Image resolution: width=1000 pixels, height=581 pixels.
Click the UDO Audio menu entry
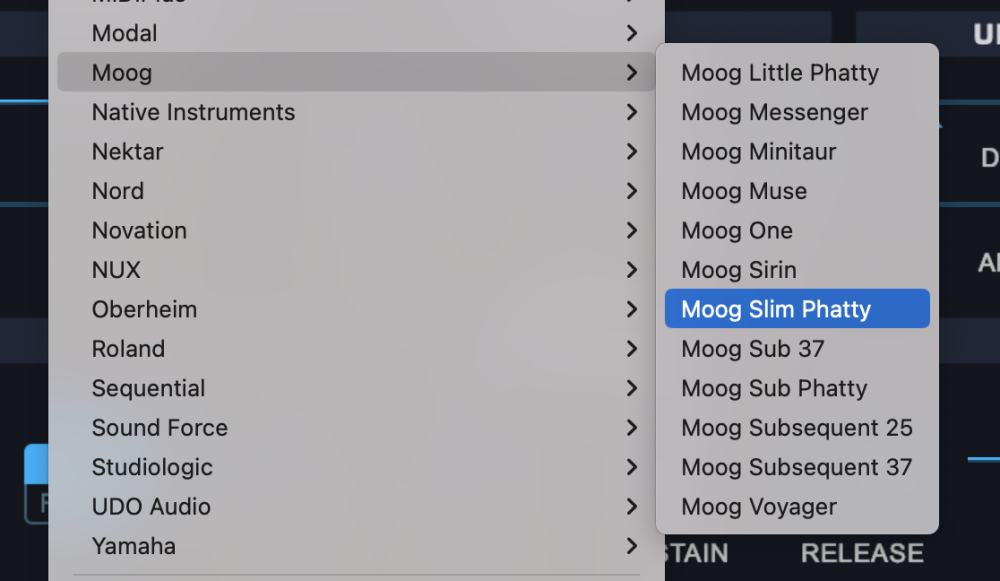[x=151, y=507]
